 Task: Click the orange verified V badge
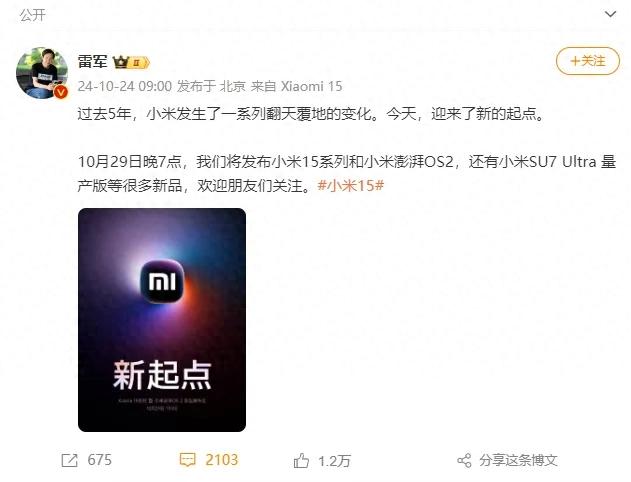coord(61,92)
